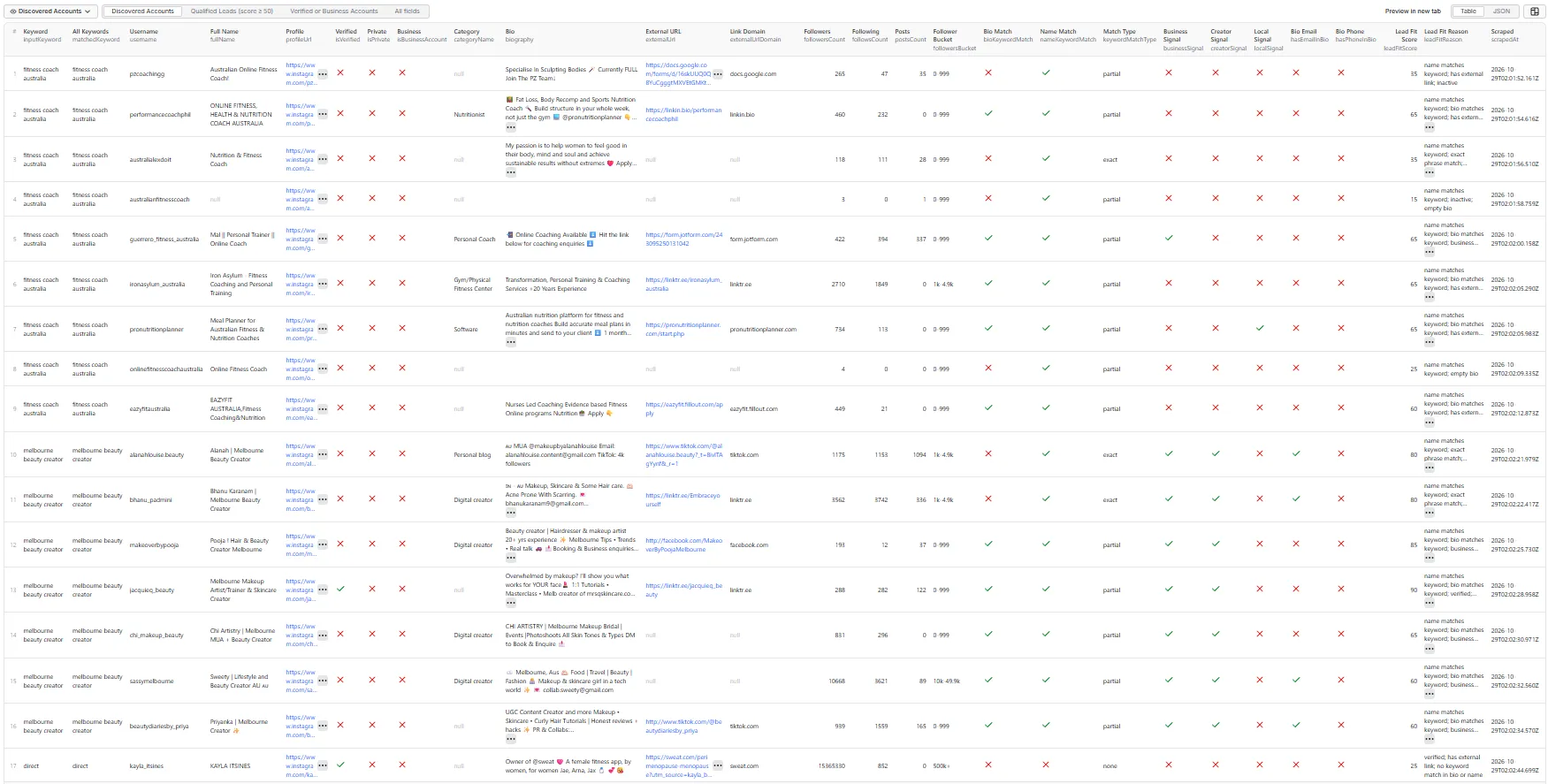Click the Verified checkmark in the kayla_itsines row
The width and height of the screenshot is (1548, 784).
341,765
